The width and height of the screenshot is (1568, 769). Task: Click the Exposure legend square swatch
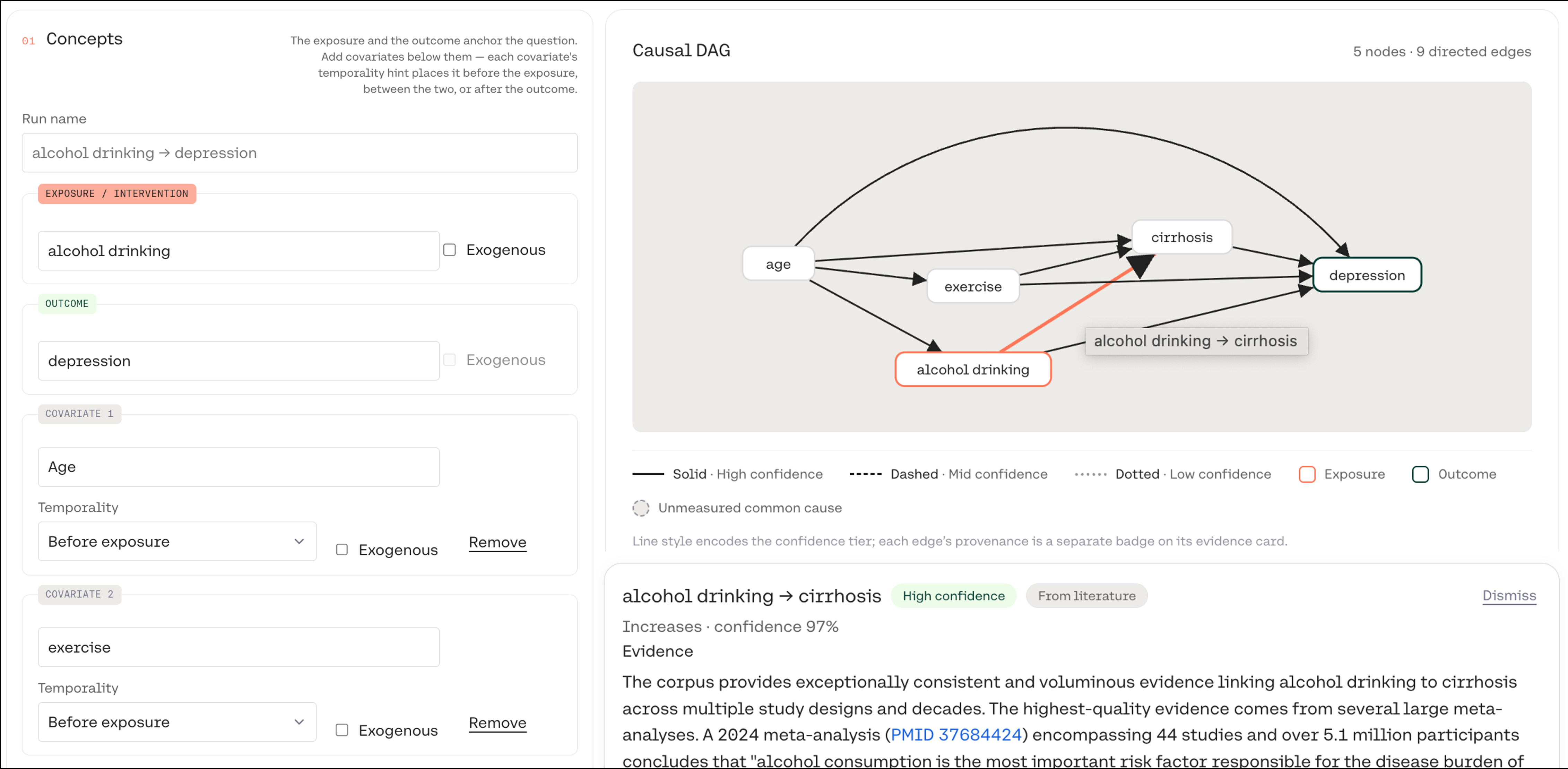pos(1307,474)
